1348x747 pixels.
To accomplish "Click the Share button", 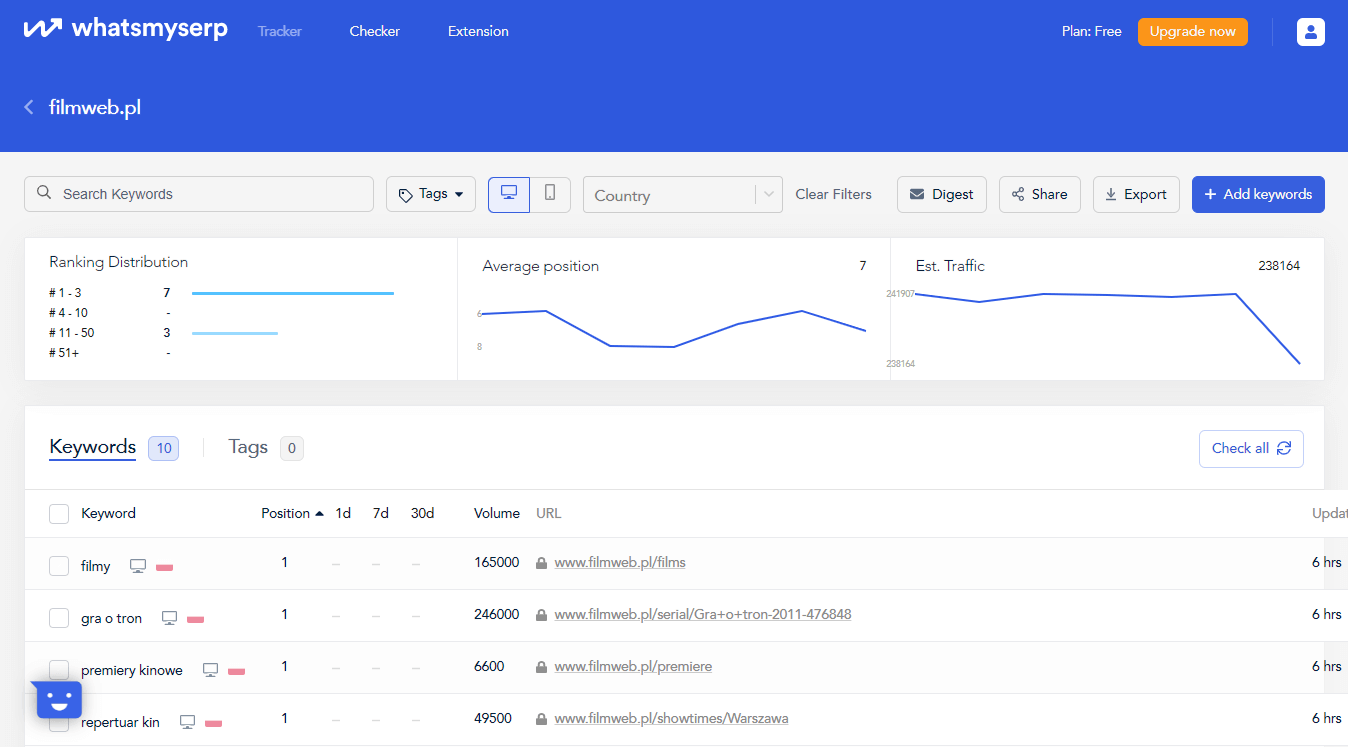I will click(x=1039, y=194).
